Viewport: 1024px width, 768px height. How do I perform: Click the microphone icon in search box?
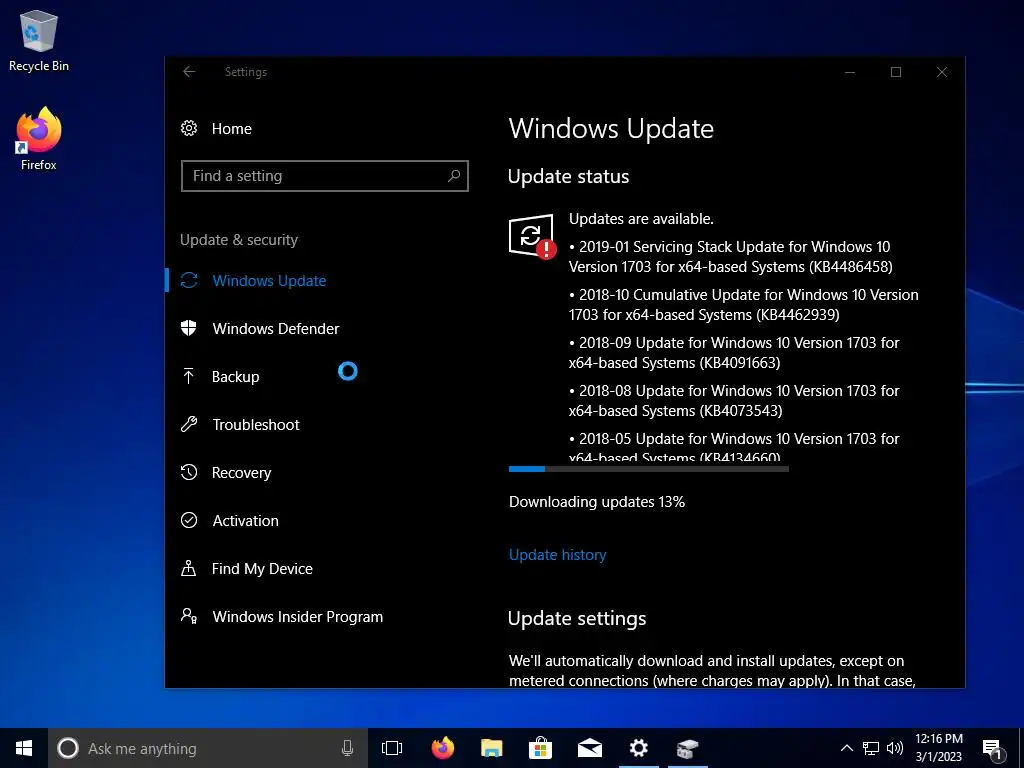click(347, 748)
